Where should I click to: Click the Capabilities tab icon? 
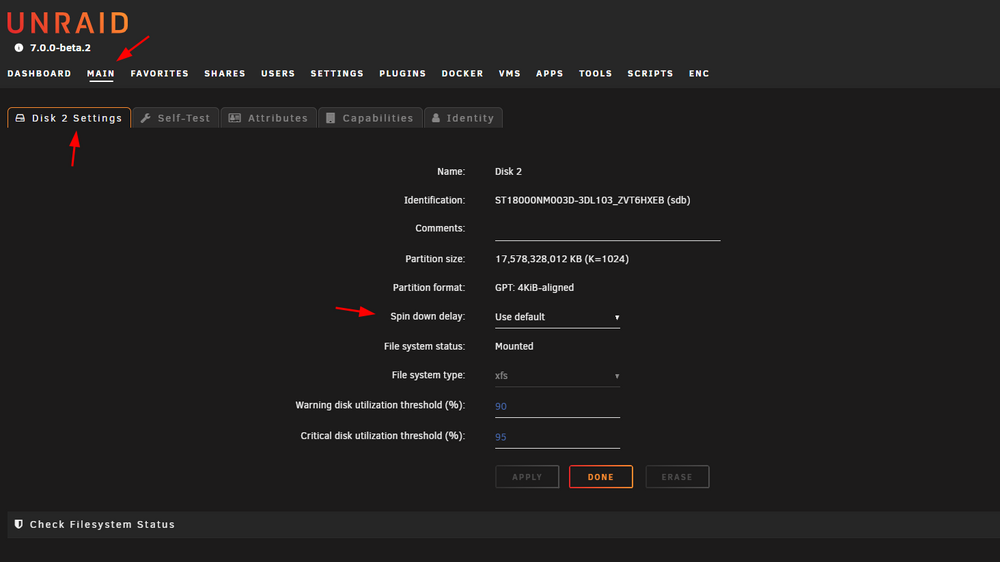330,118
